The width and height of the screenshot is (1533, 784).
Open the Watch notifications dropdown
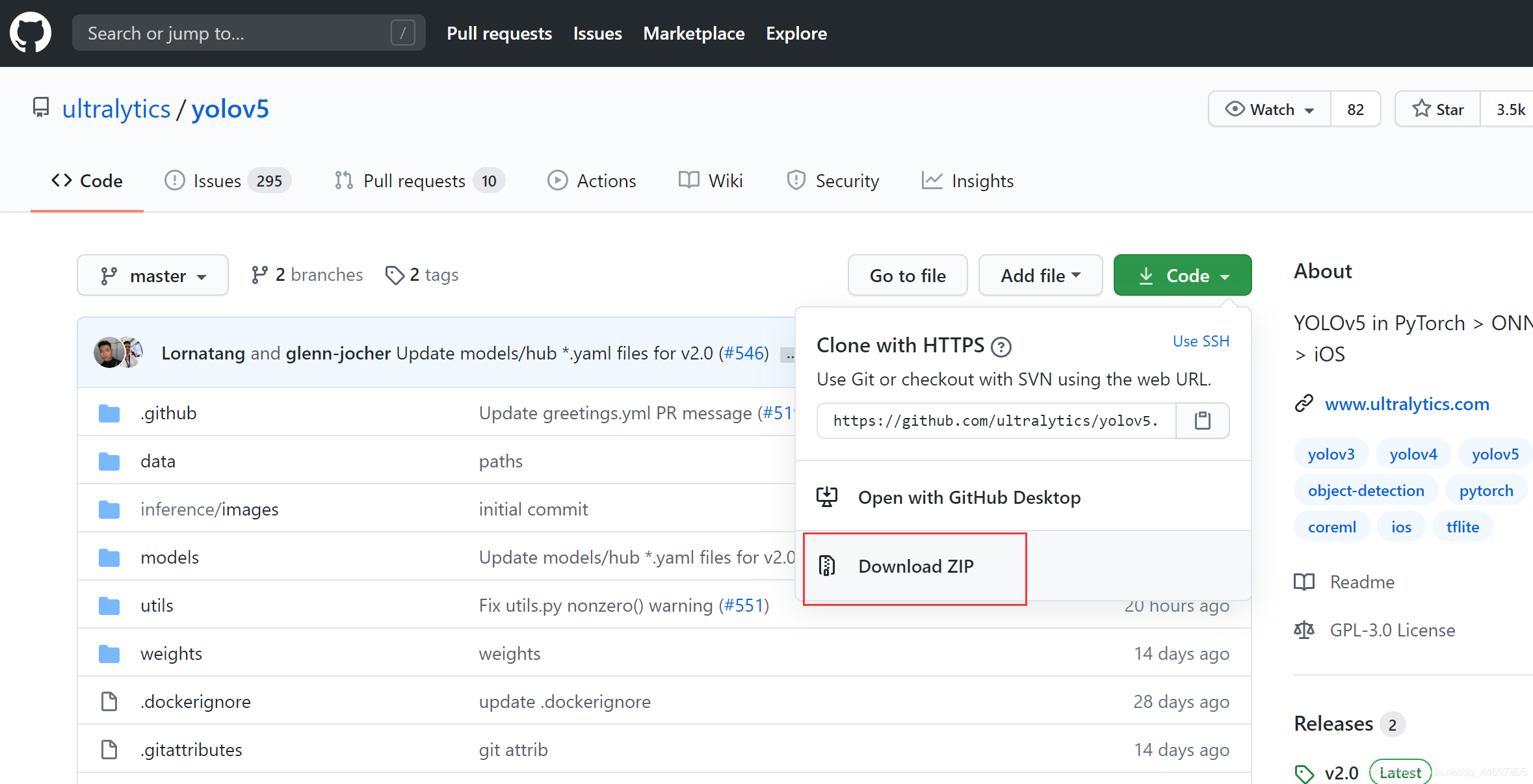click(1270, 109)
